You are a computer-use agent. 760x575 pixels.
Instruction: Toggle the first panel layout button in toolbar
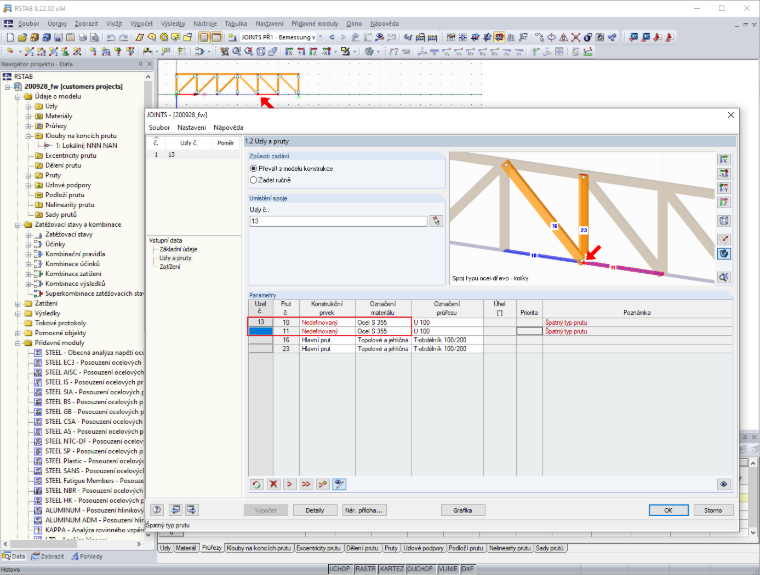click(204, 37)
